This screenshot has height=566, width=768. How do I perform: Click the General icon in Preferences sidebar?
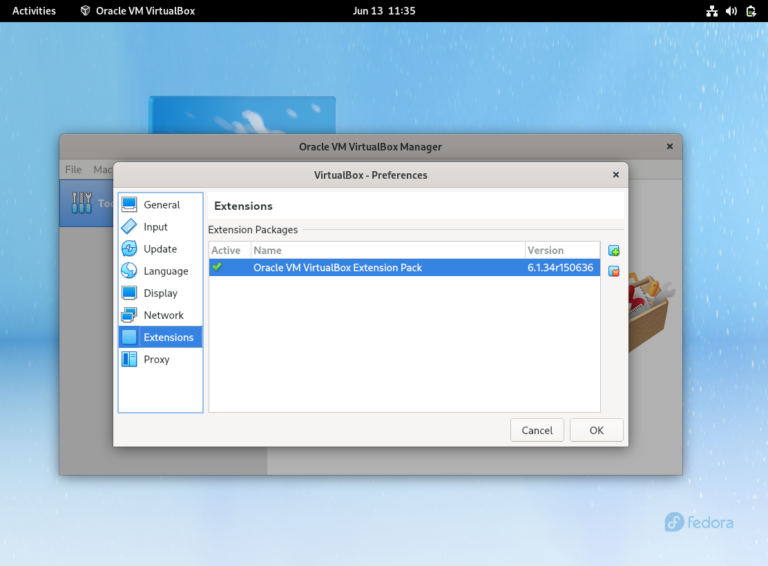pos(129,205)
